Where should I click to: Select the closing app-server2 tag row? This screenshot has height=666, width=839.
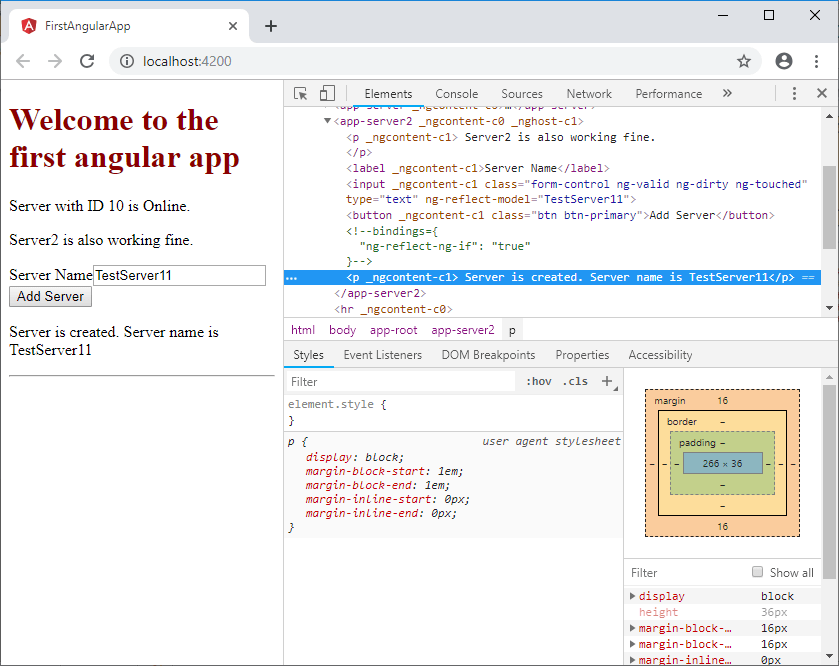(x=380, y=293)
